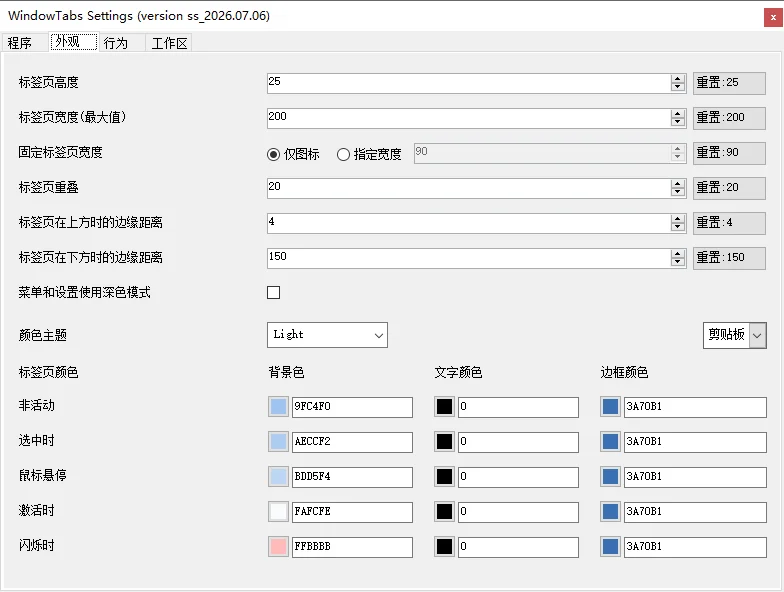
Task: Click the 非活动 border 3A70B1 field
Action: coord(695,407)
